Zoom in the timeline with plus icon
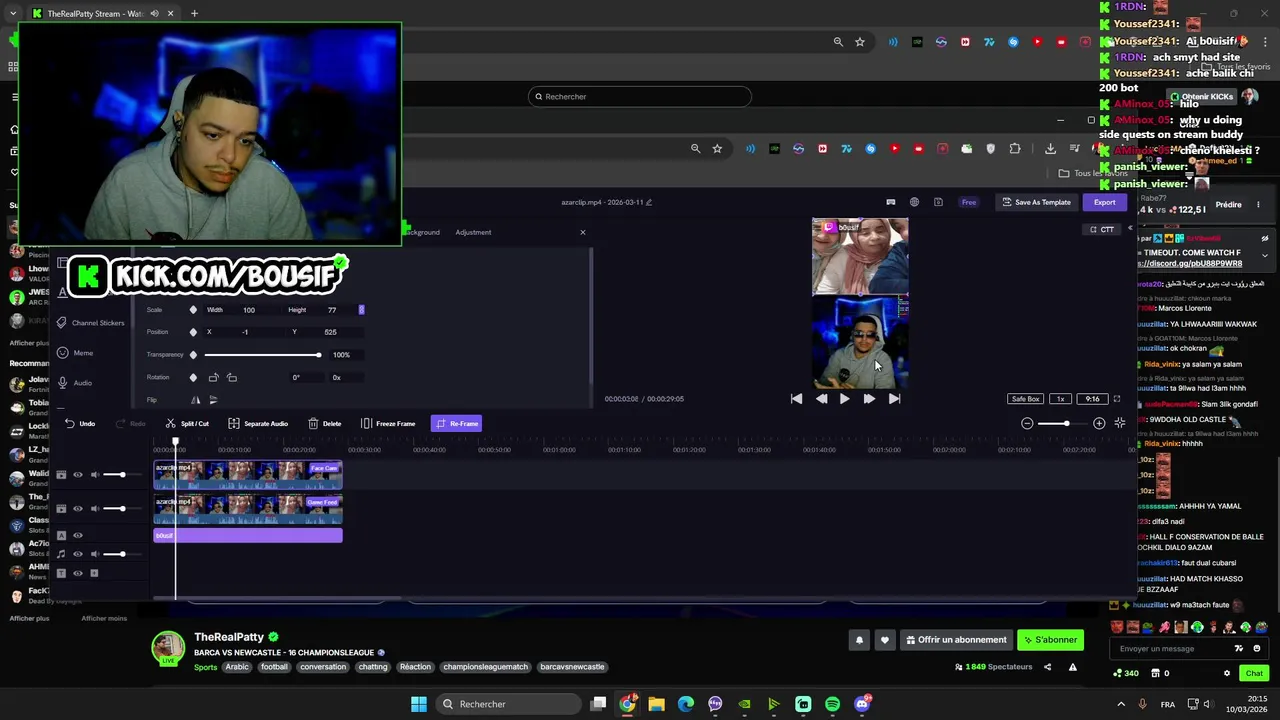1280x720 pixels. pos(1099,424)
